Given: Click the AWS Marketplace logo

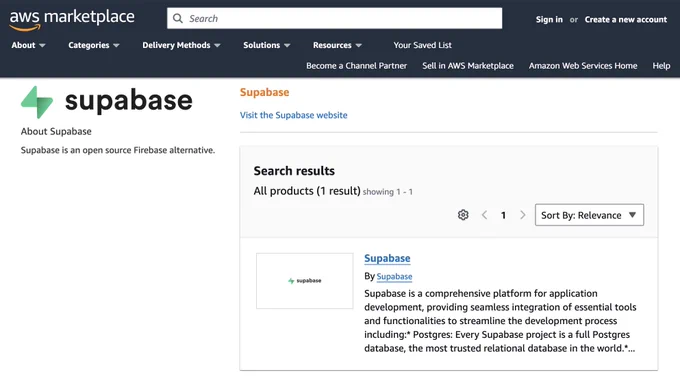Looking at the screenshot, I should point(72,20).
